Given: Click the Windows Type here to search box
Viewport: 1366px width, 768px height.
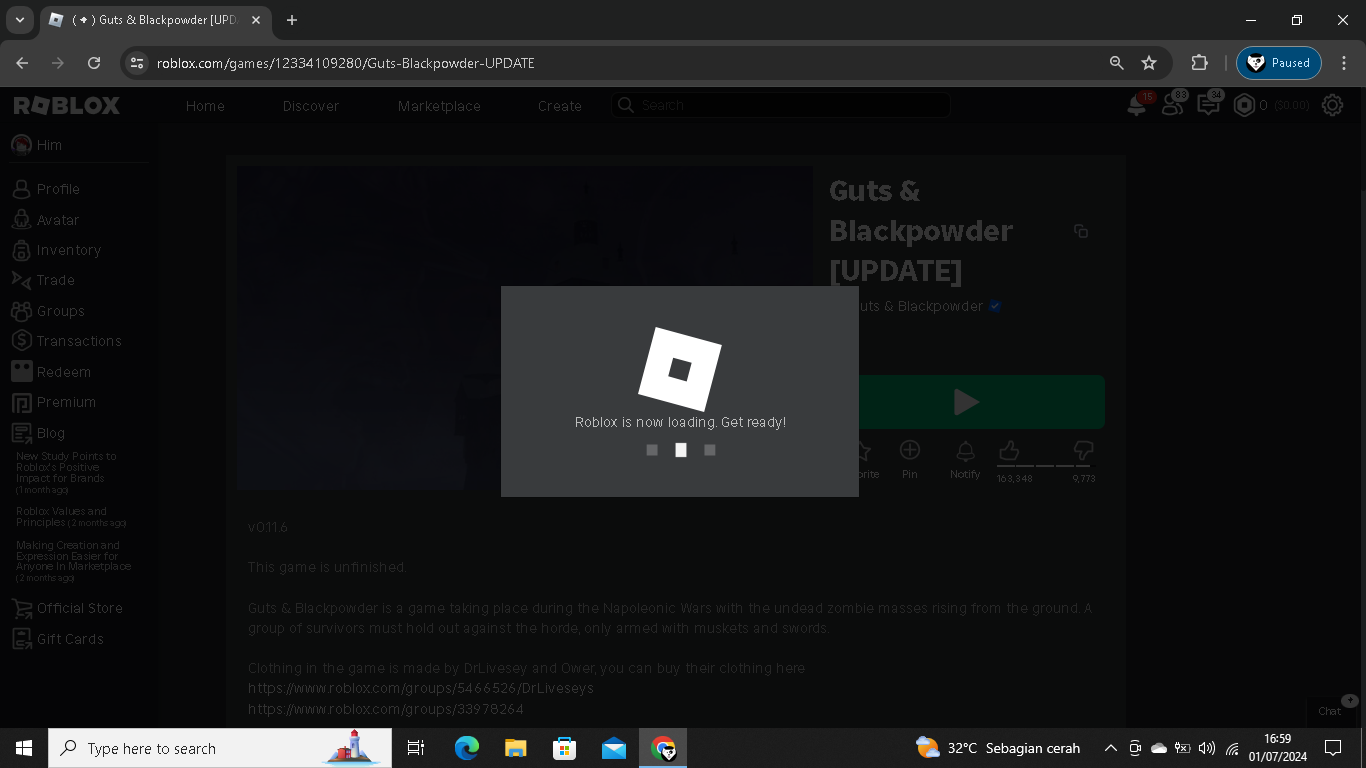Looking at the screenshot, I should pyautogui.click(x=220, y=748).
